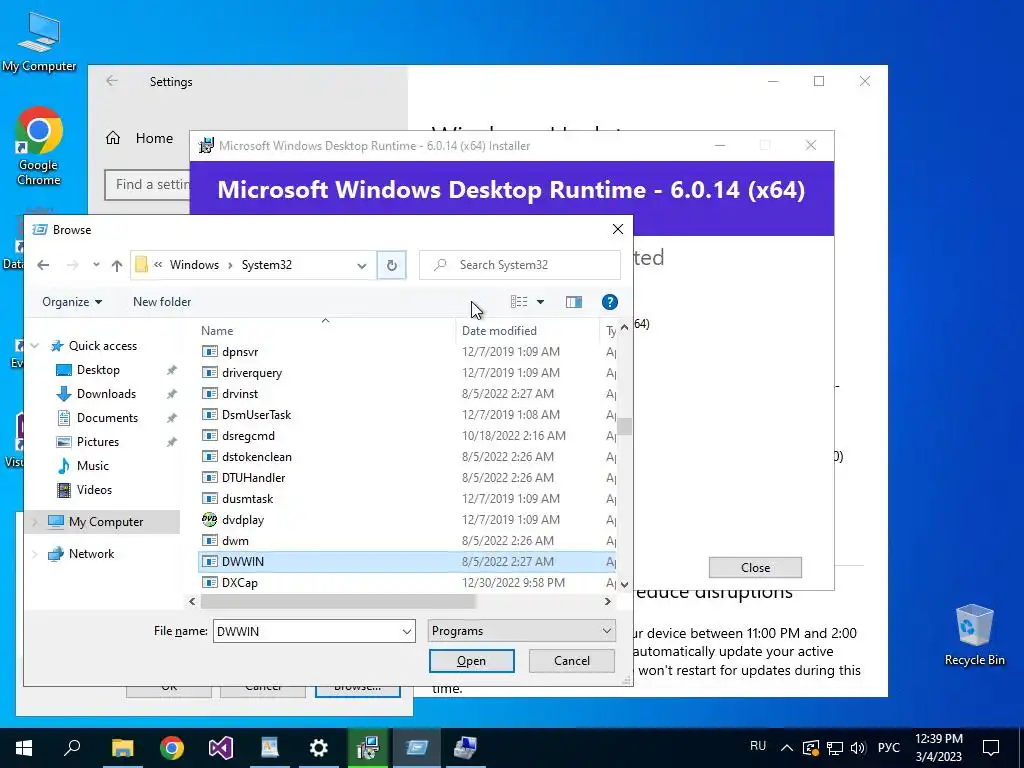This screenshot has width=1024, height=768.
Task: Open the Programs file type dropdown
Action: click(x=521, y=631)
